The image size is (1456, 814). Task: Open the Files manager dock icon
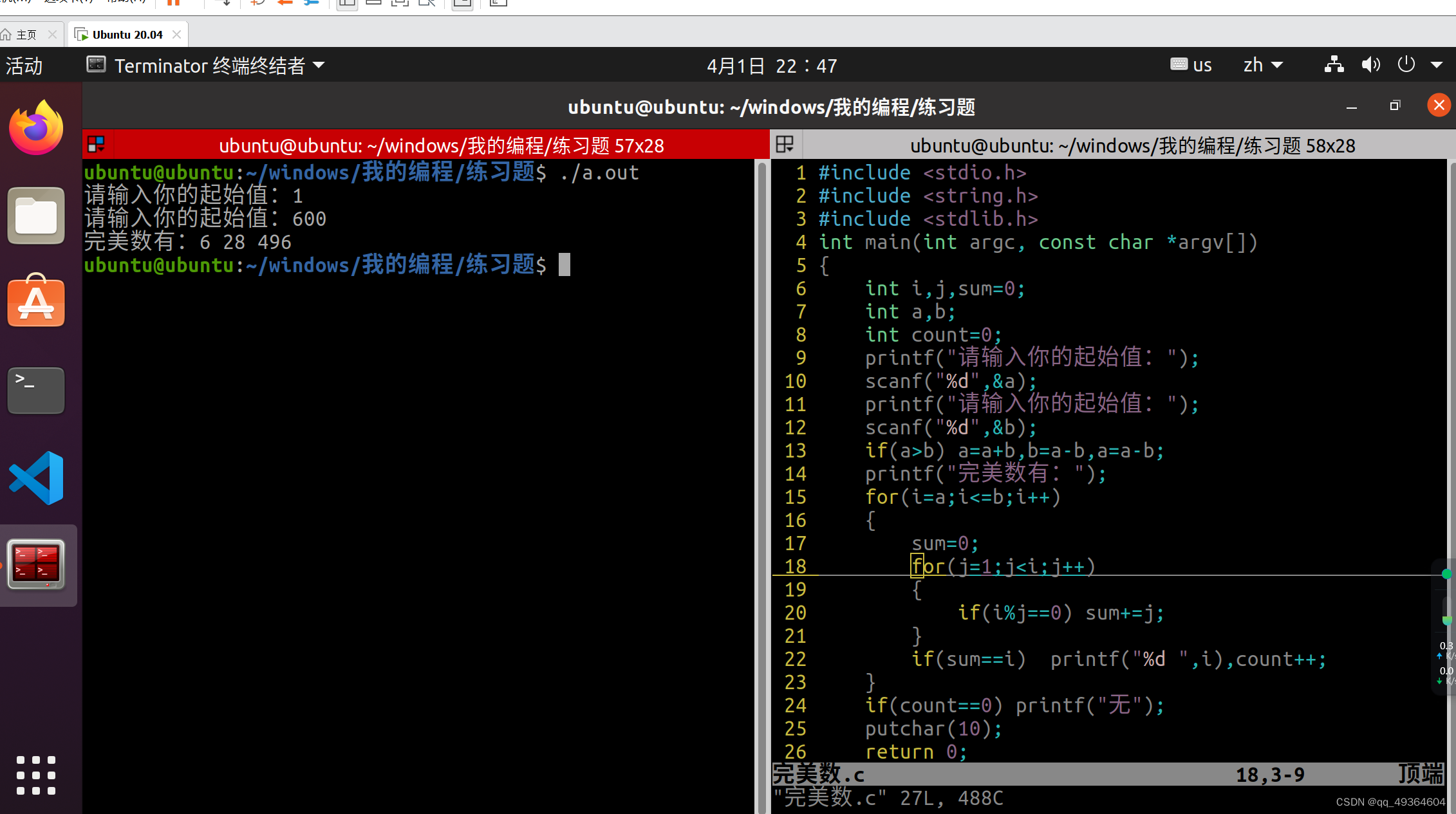pyautogui.click(x=36, y=216)
